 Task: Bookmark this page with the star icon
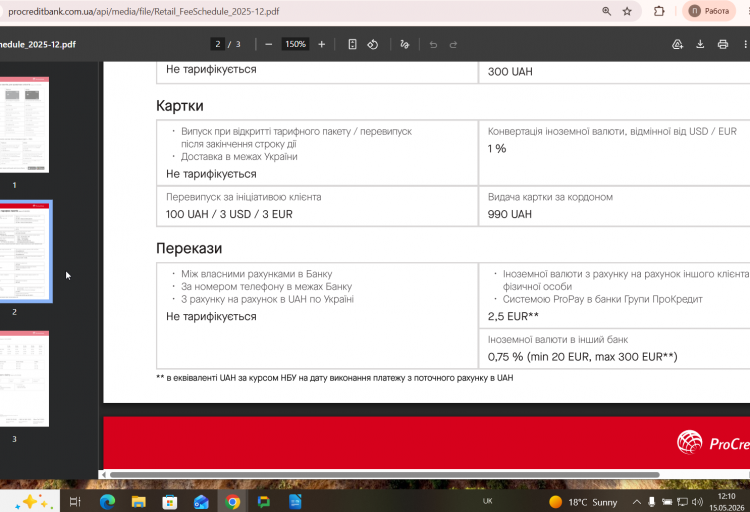(627, 11)
